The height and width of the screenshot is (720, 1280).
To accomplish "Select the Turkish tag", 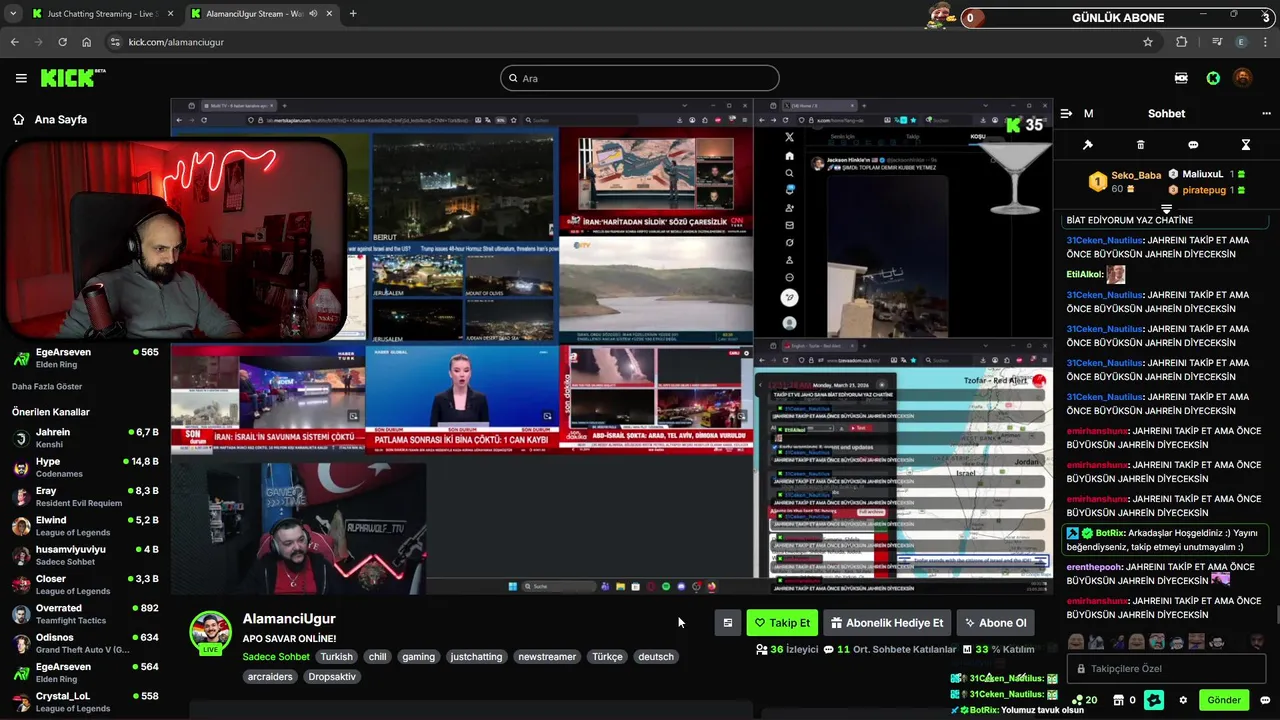I will [x=336, y=657].
